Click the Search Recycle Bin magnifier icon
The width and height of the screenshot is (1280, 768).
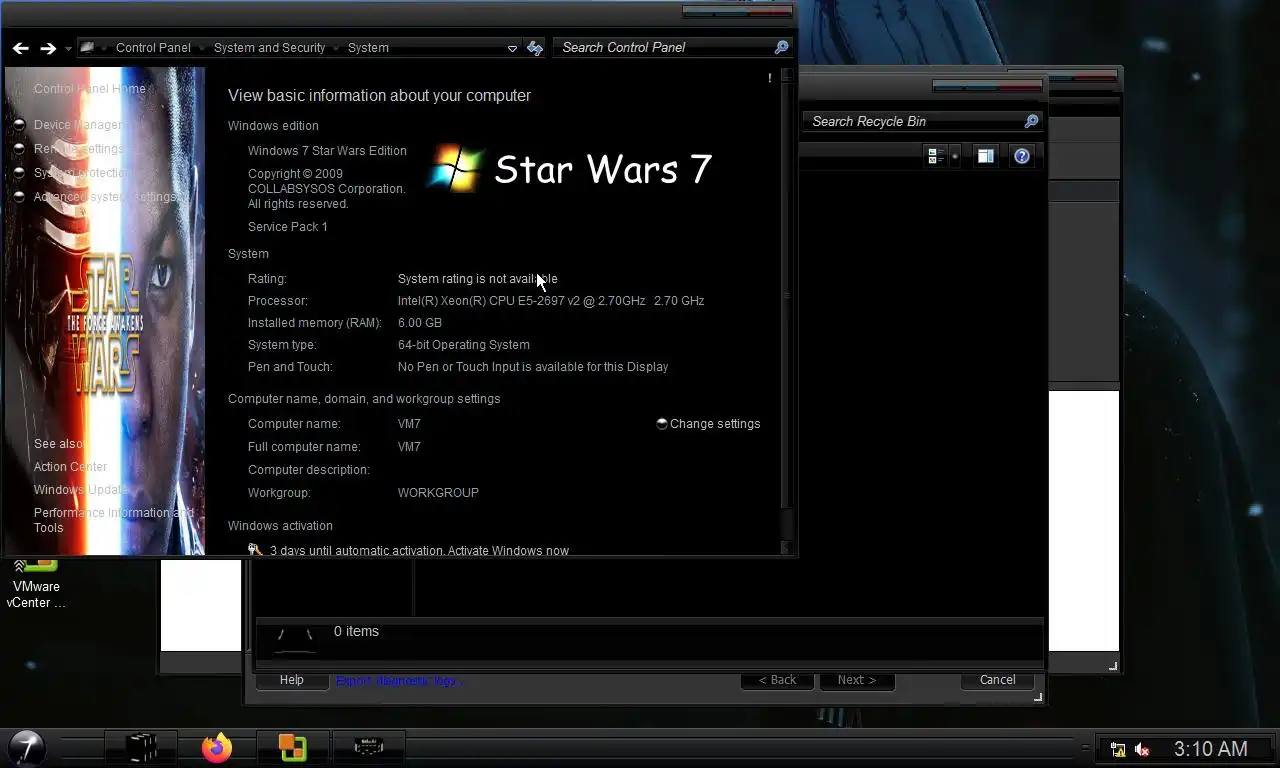[1031, 121]
